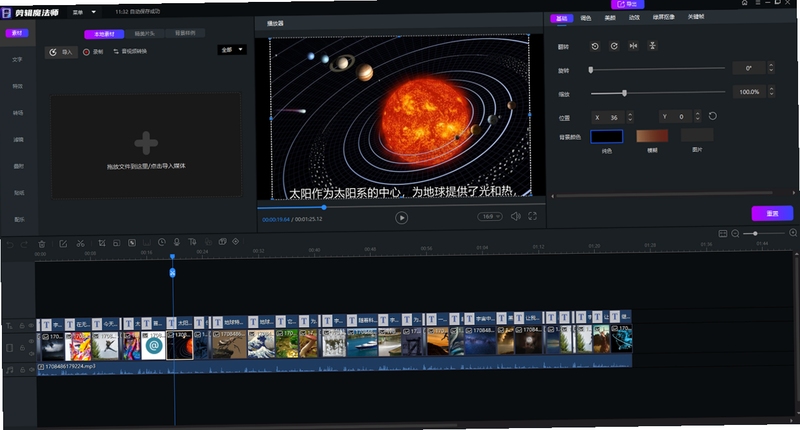
Task: Open the 滤镜 filters section in sidebar
Action: [x=18, y=139]
